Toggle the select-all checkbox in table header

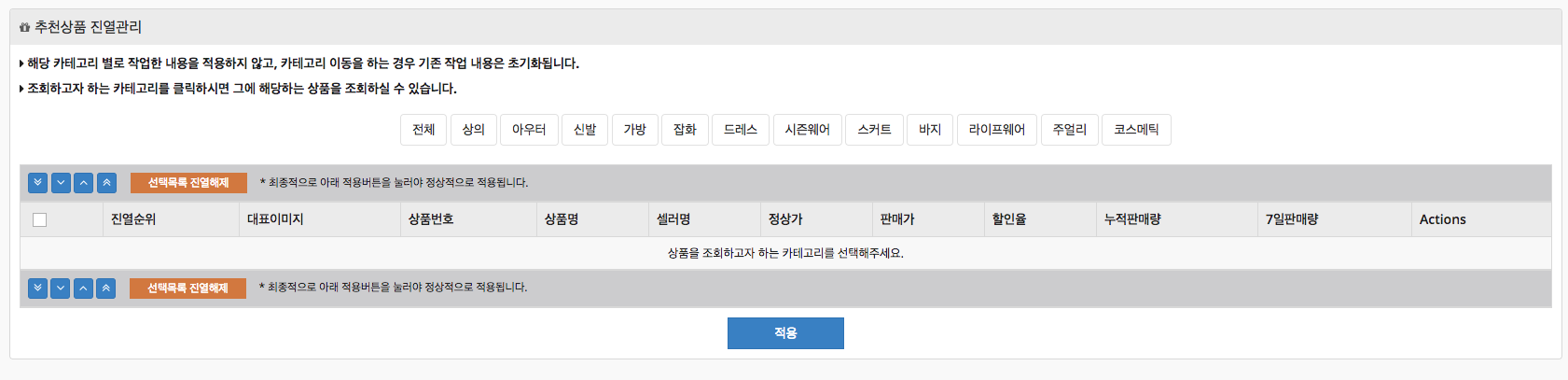39,220
